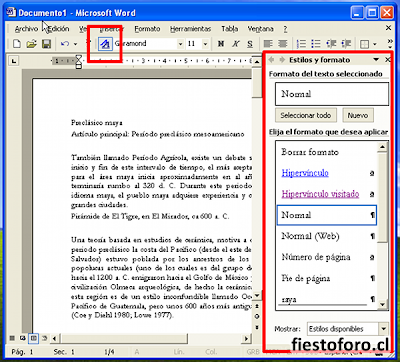Screen dimensions: 400x362
Task: Click the Nuevo style button
Action: [x=358, y=115]
